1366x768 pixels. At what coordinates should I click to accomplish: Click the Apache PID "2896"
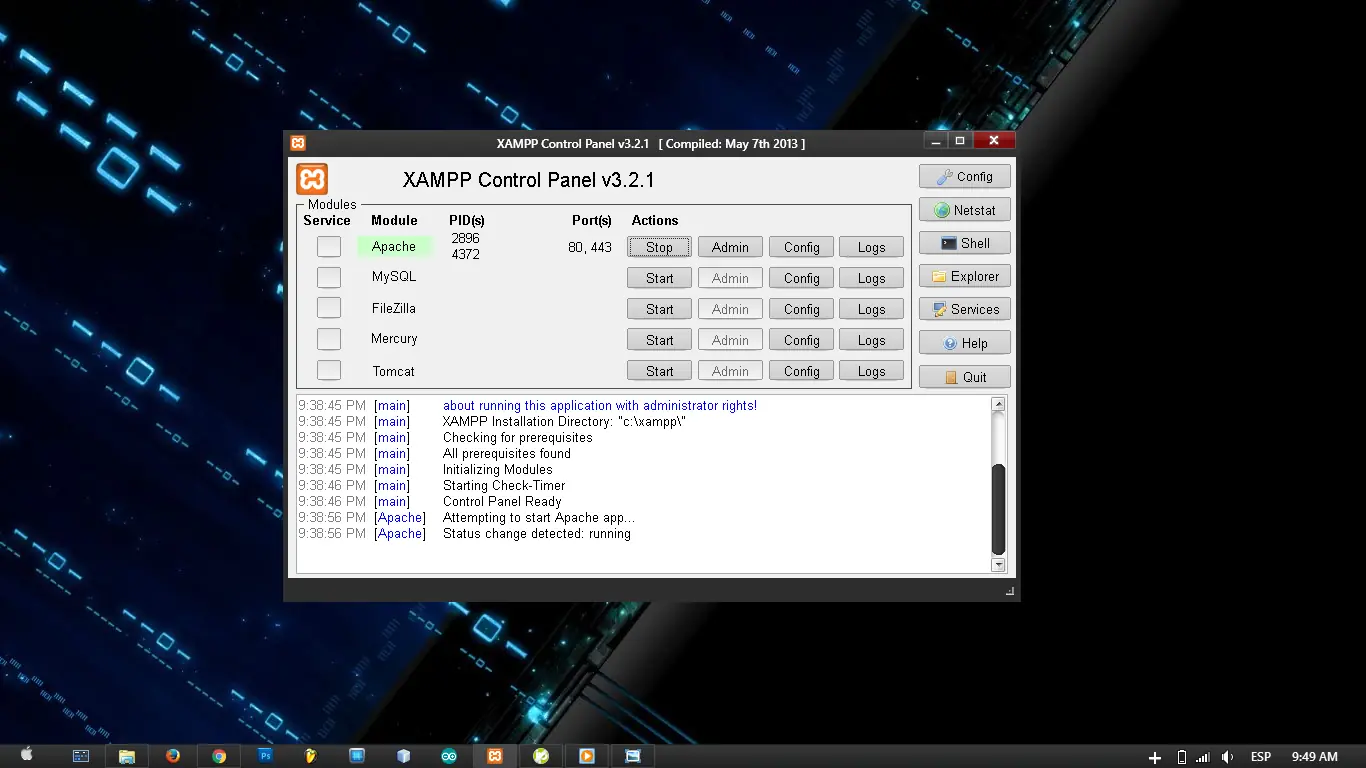pyautogui.click(x=465, y=238)
